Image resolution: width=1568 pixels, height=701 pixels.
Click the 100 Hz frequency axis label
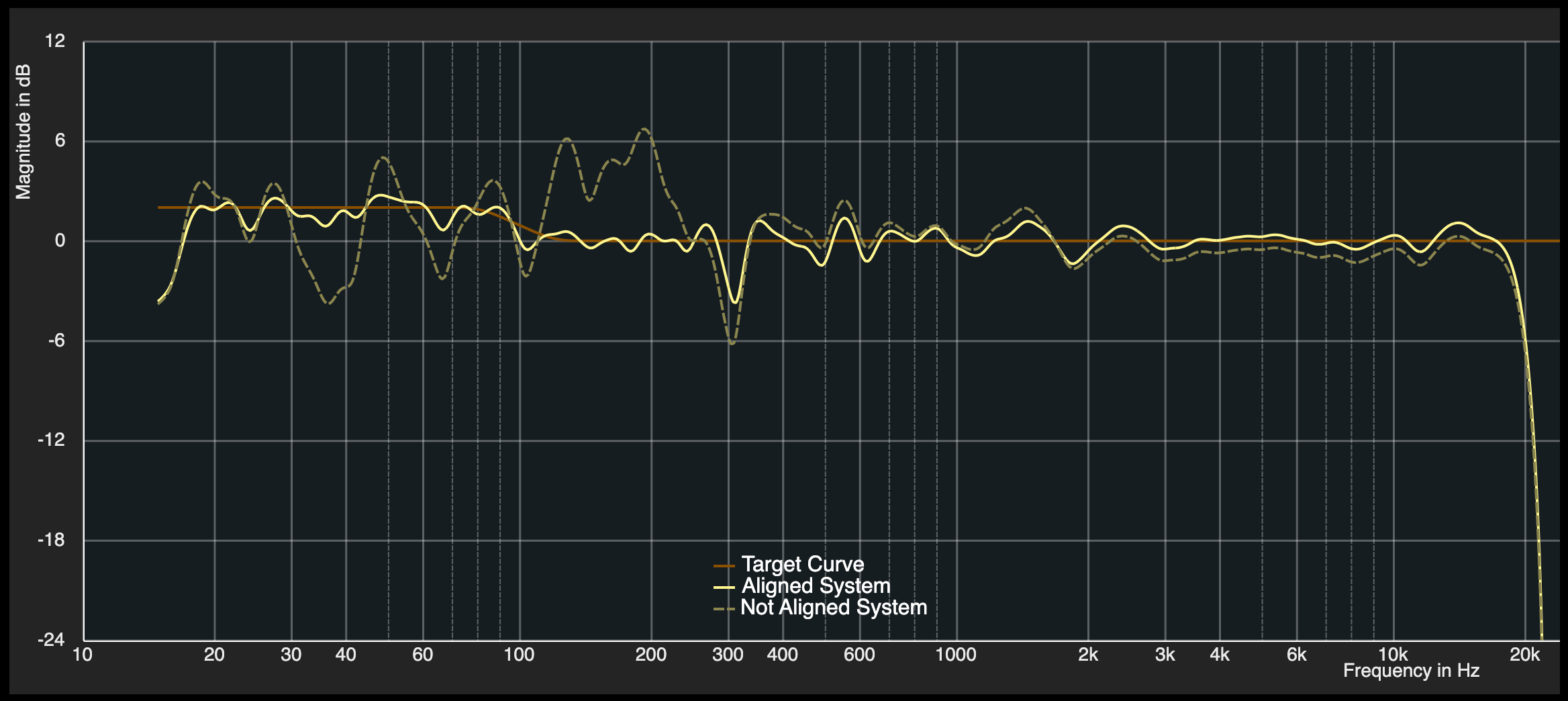(519, 655)
